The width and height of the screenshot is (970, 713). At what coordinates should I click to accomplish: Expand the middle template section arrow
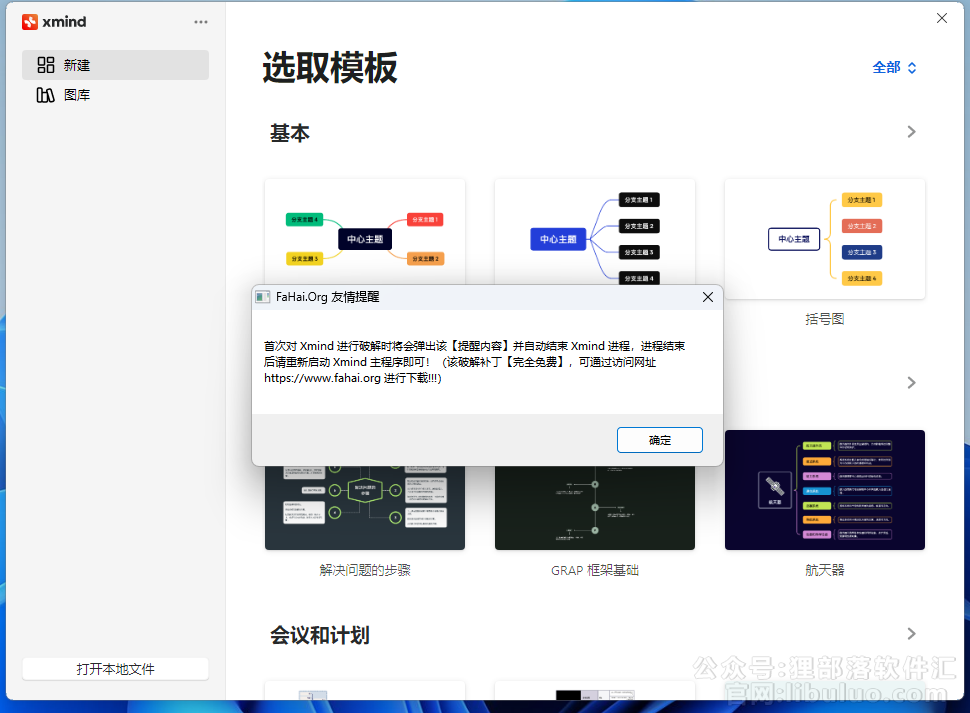tap(911, 383)
